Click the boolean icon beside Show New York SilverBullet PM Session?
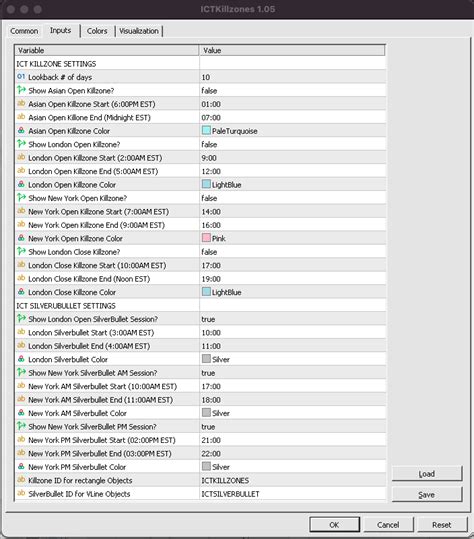This screenshot has height=539, width=474. click(21, 426)
